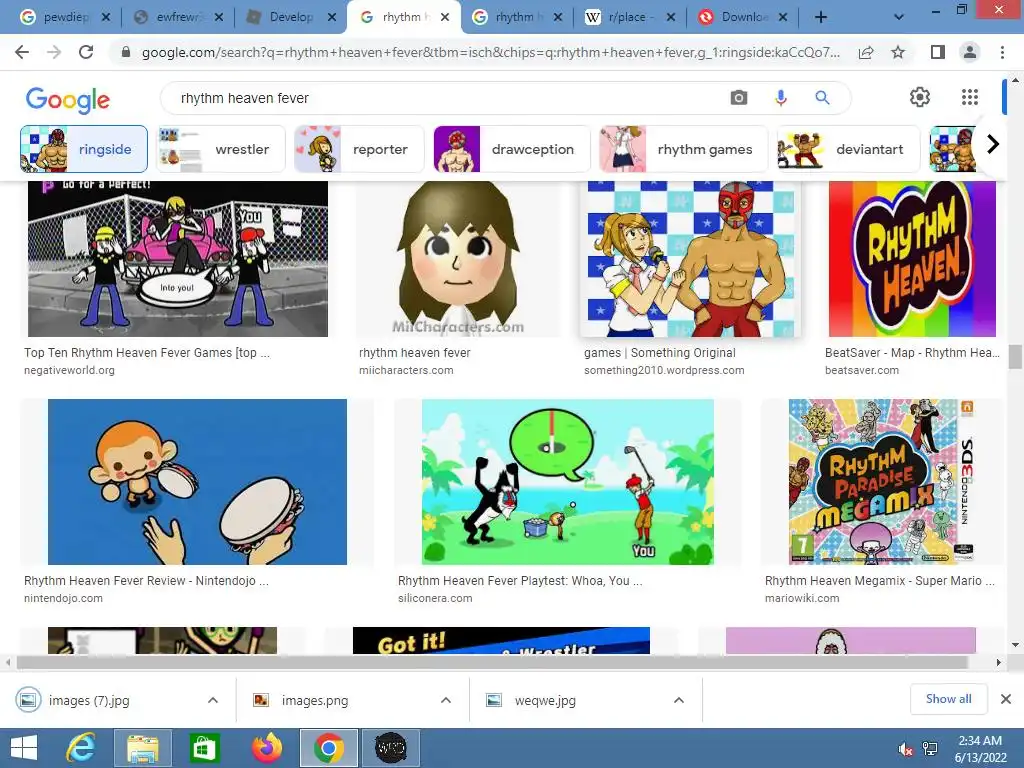Visit beatsaver.com source link

coord(861,370)
